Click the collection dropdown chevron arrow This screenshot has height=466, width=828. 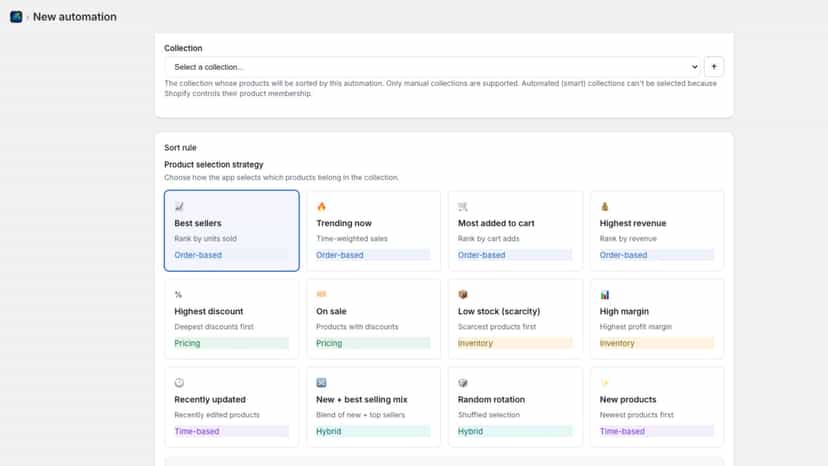click(694, 67)
